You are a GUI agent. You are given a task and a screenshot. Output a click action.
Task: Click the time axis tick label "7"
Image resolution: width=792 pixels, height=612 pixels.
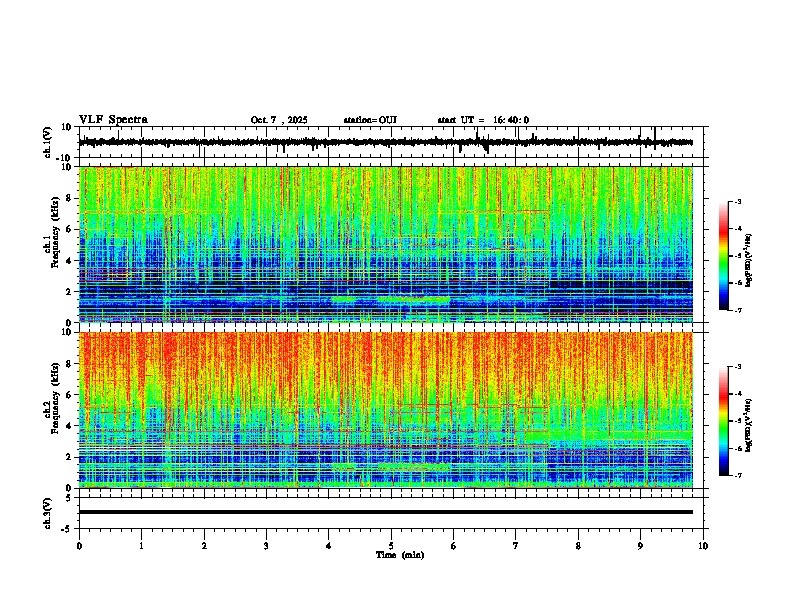coord(516,546)
